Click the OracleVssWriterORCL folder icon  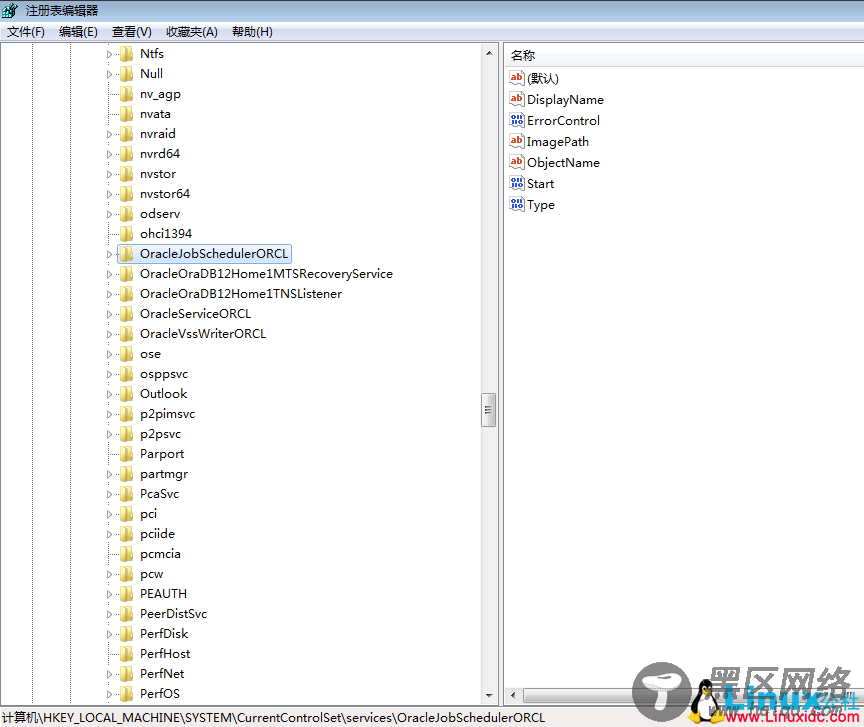pyautogui.click(x=127, y=334)
